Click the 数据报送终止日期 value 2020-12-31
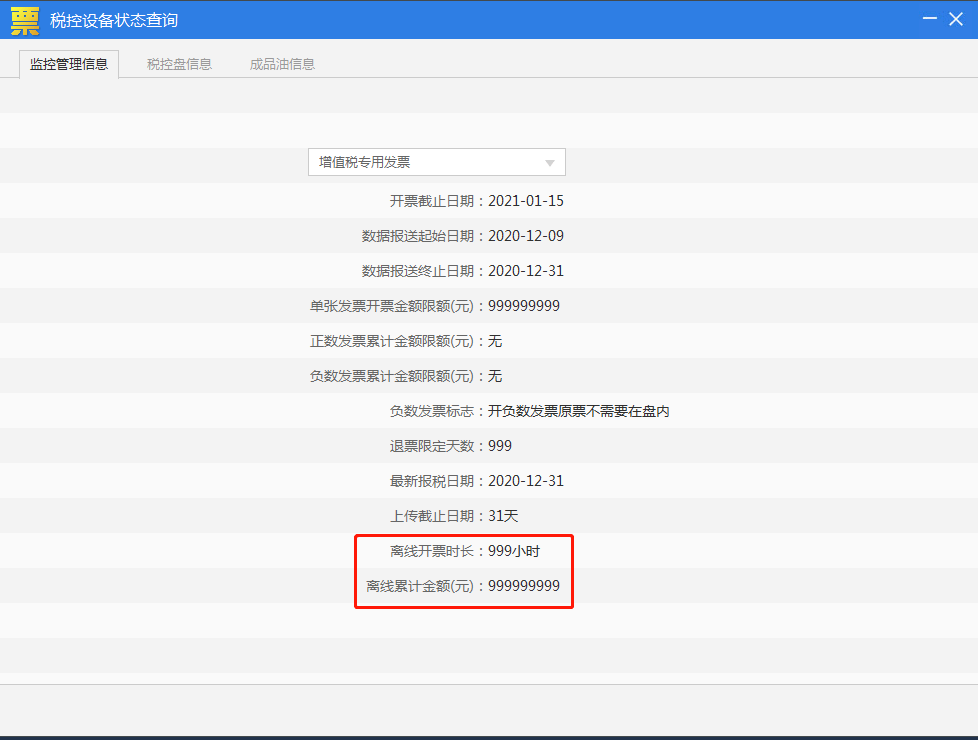The height and width of the screenshot is (740, 978). pos(526,271)
